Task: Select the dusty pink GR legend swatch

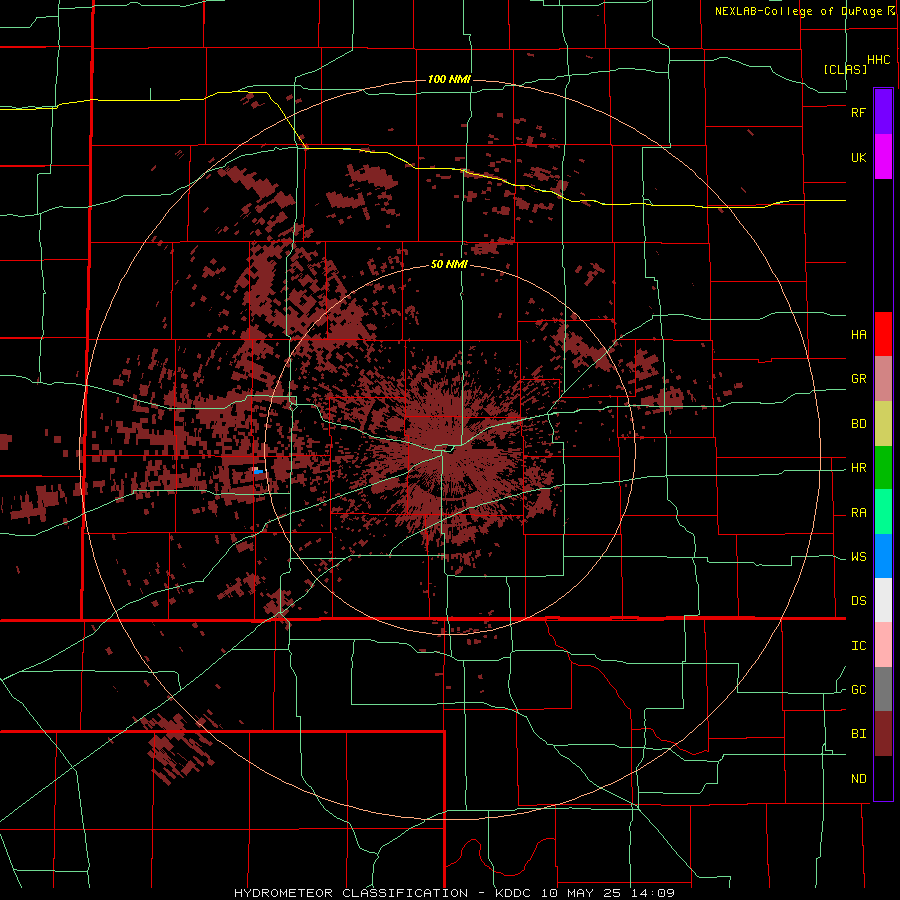Action: click(883, 379)
